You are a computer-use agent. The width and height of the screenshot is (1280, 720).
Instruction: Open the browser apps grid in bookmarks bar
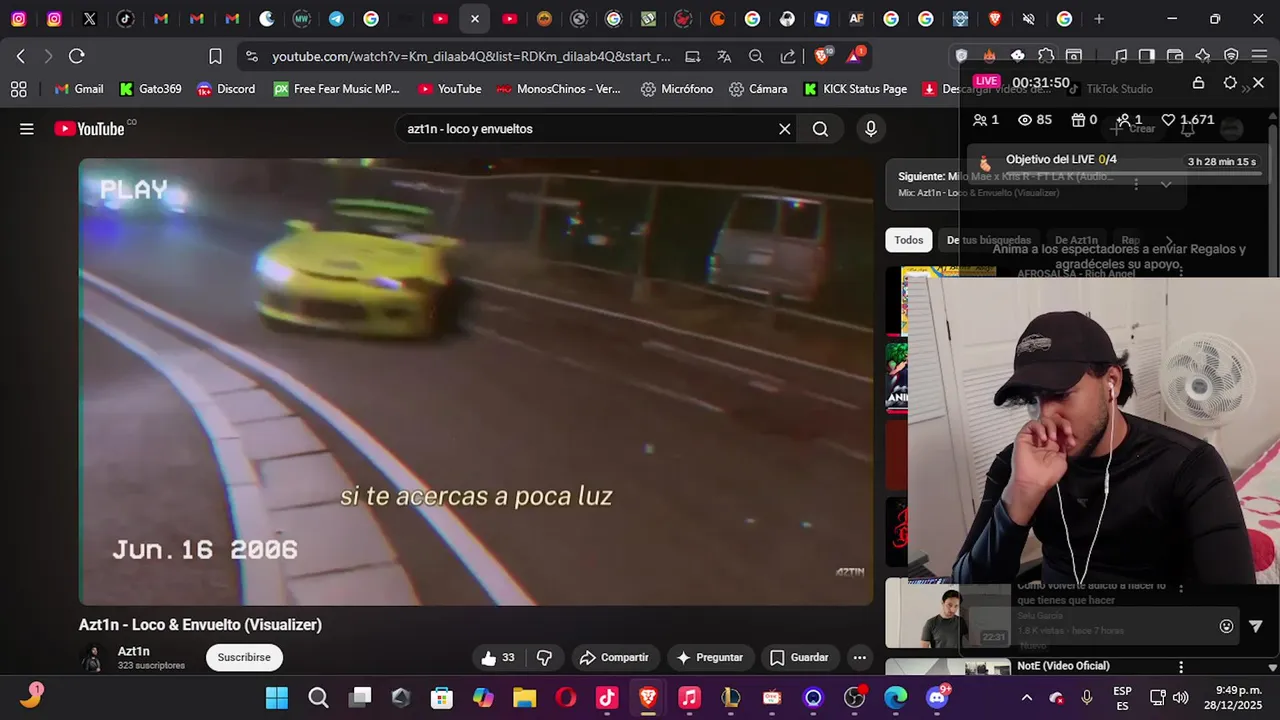coord(18,89)
